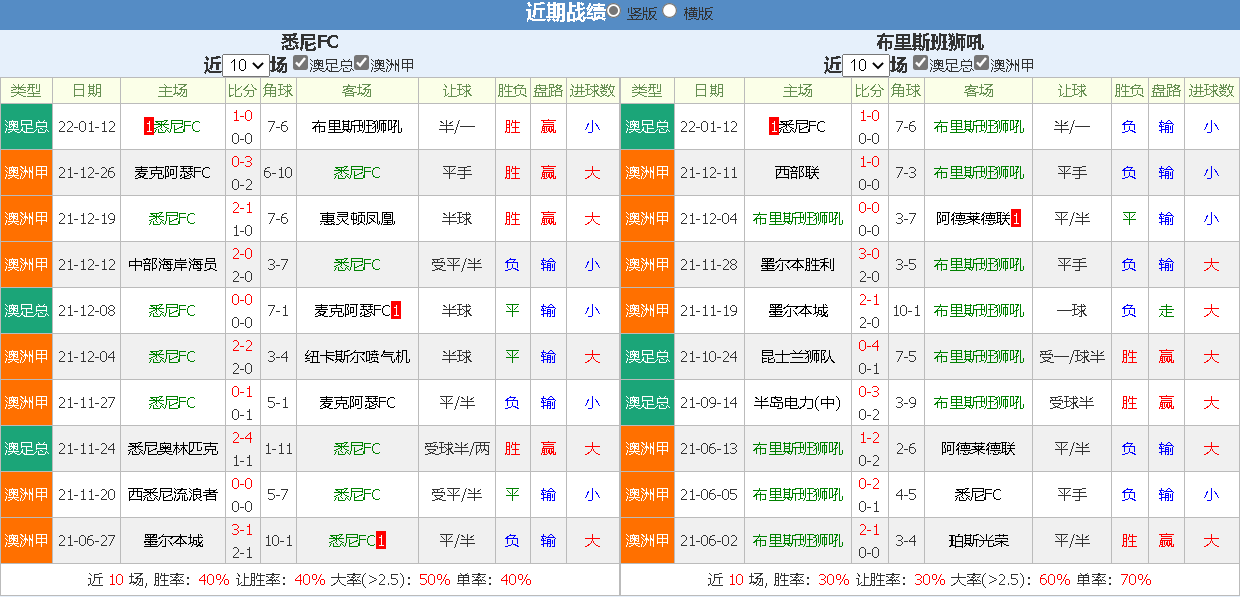The width and height of the screenshot is (1240, 597).
Task: Click 3-0 score on 21-11-28 row
Action: coord(870,254)
